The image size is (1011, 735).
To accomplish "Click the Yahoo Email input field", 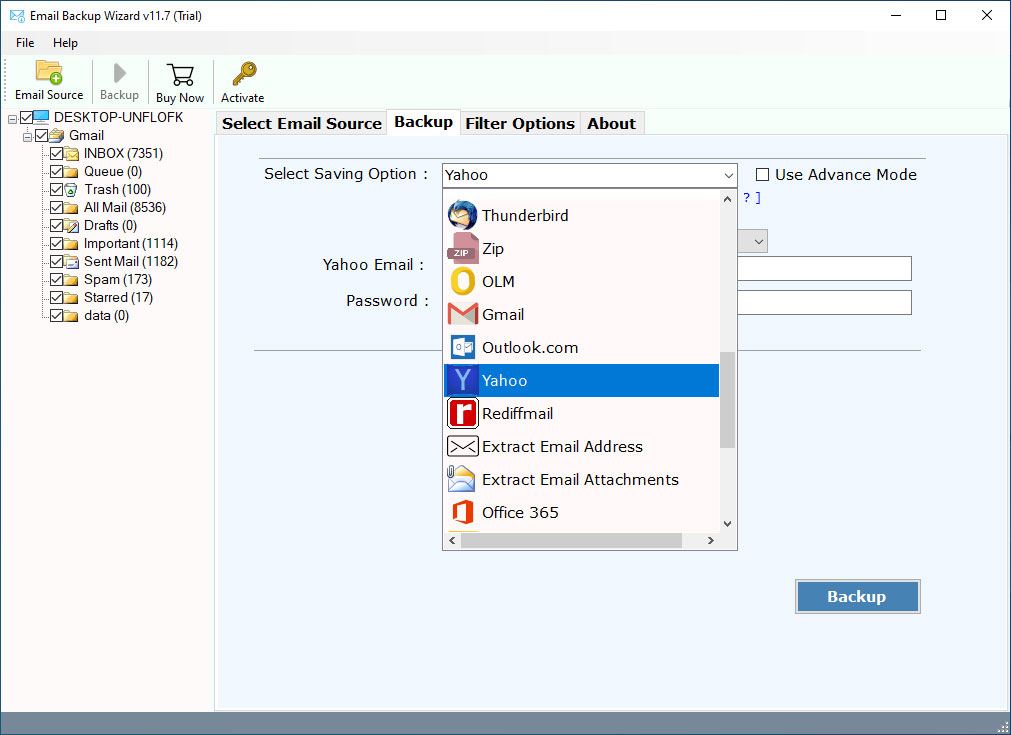I will point(824,268).
